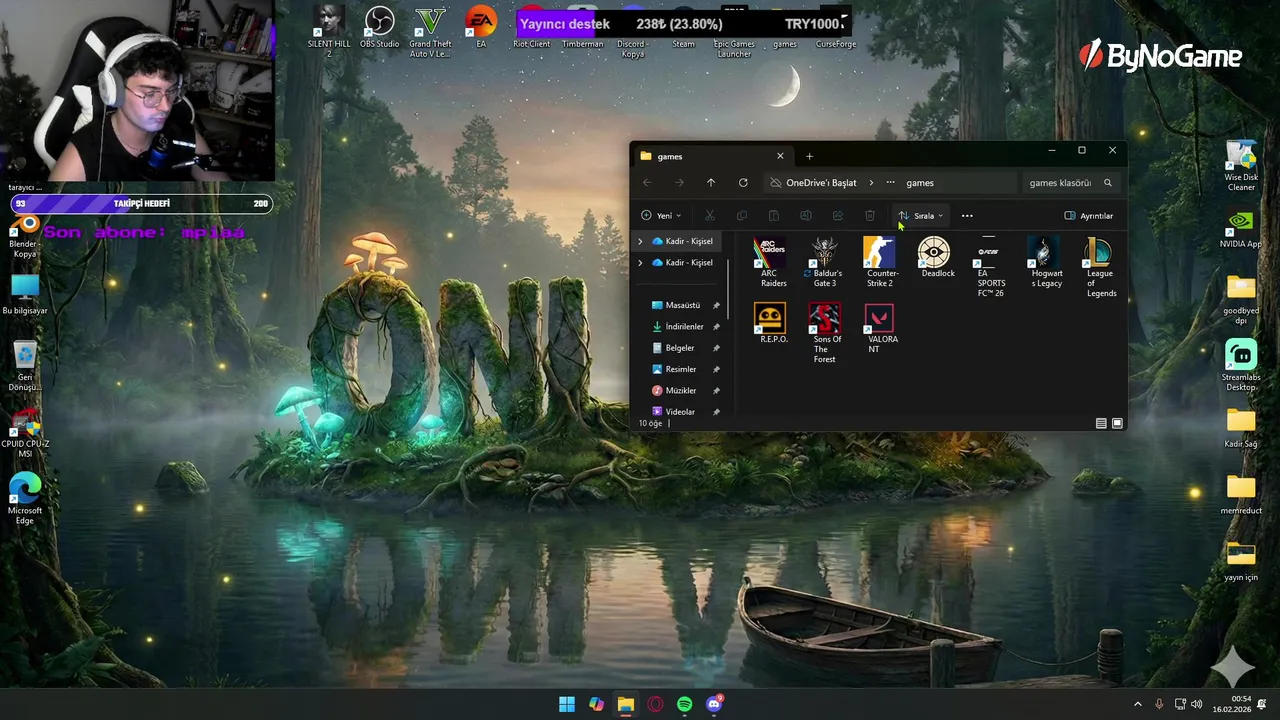The width and height of the screenshot is (1280, 720).
Task: Select the VALORANT shortcut
Action: [x=879, y=329]
